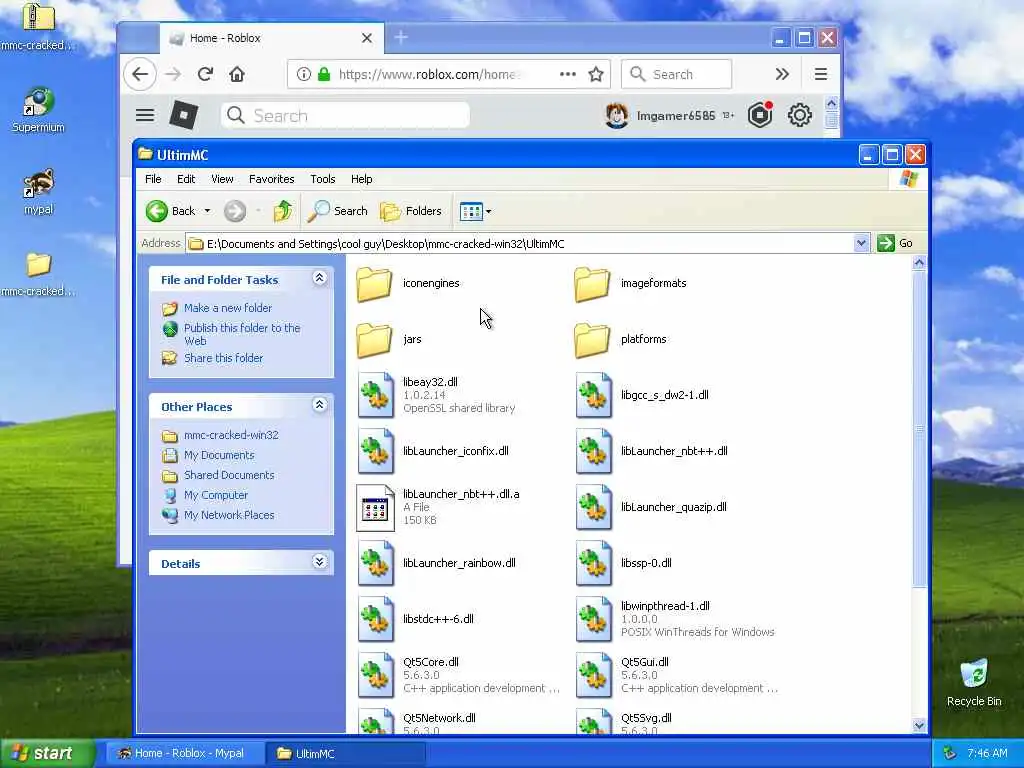Screen dimensions: 1024x768
Task: Open the File menu
Action: (153, 179)
